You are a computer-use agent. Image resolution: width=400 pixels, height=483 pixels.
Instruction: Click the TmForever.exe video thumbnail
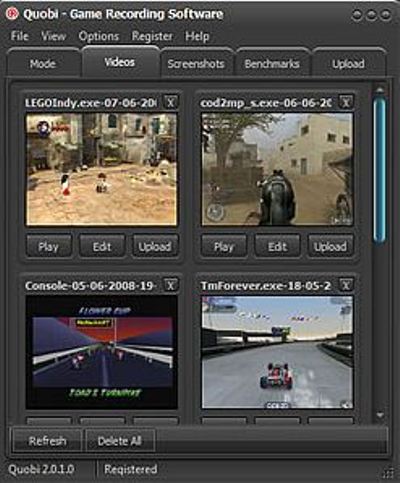(277, 353)
